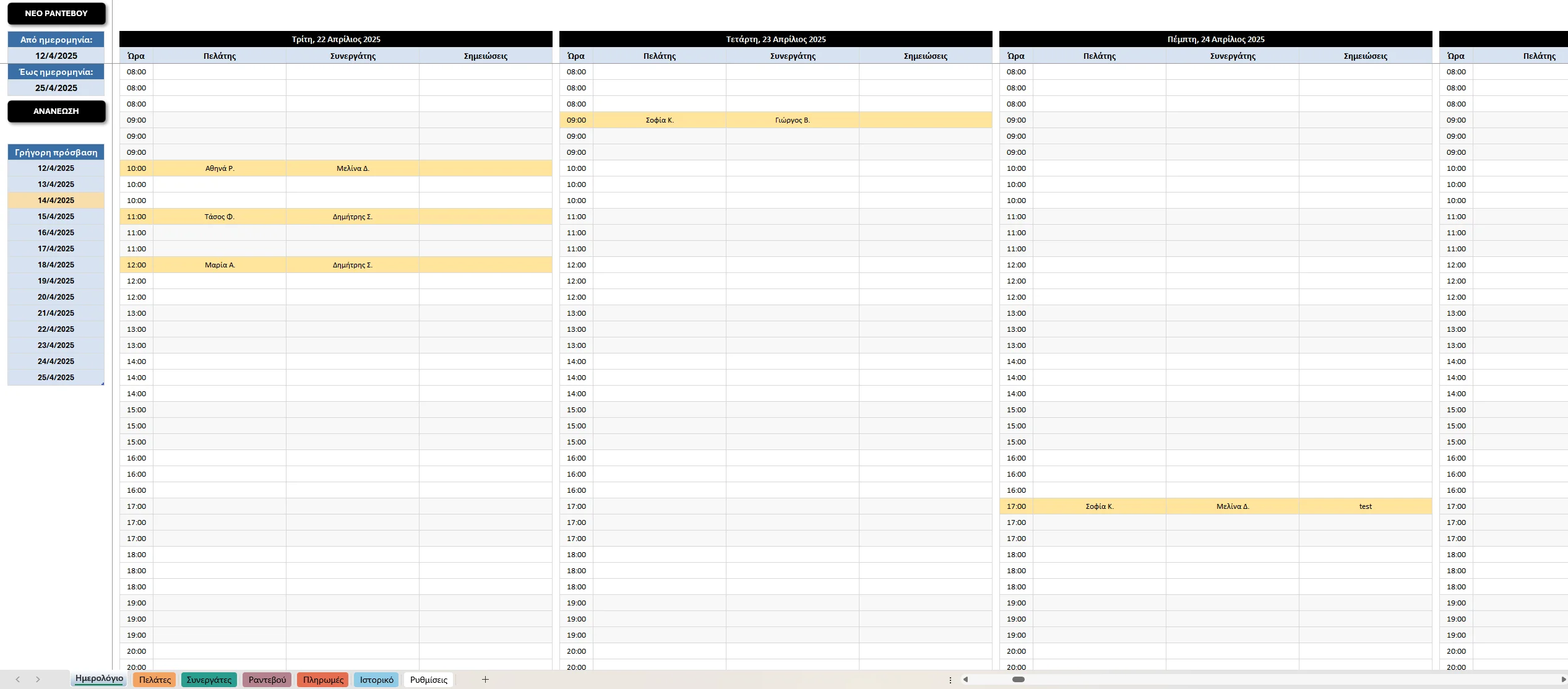
Task: Jump to quick access date 12/4/2025
Action: pyautogui.click(x=56, y=168)
